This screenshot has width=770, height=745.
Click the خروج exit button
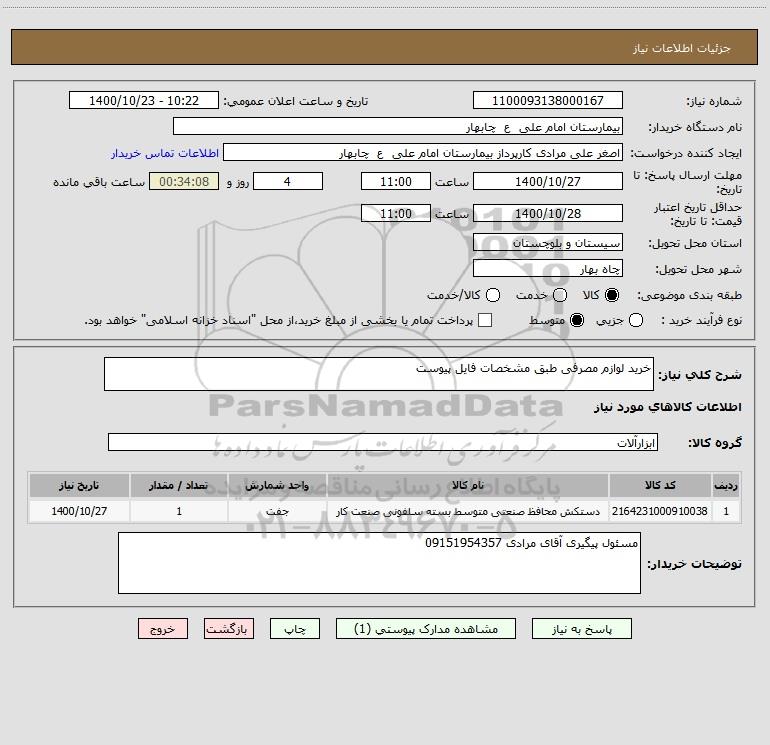click(x=163, y=629)
